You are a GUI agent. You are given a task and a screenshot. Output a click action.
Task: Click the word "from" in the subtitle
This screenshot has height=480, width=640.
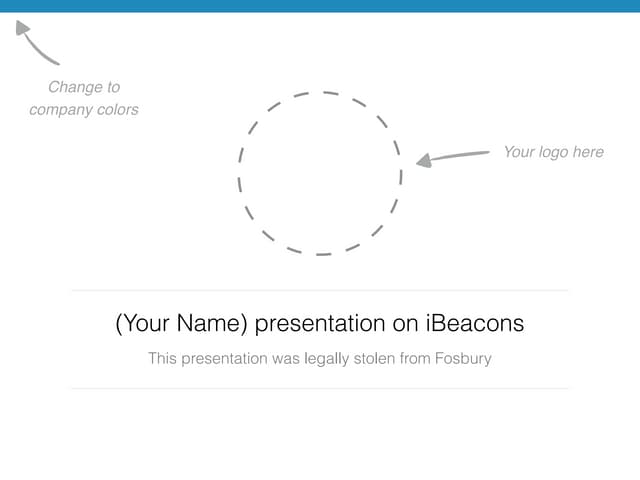click(x=415, y=357)
